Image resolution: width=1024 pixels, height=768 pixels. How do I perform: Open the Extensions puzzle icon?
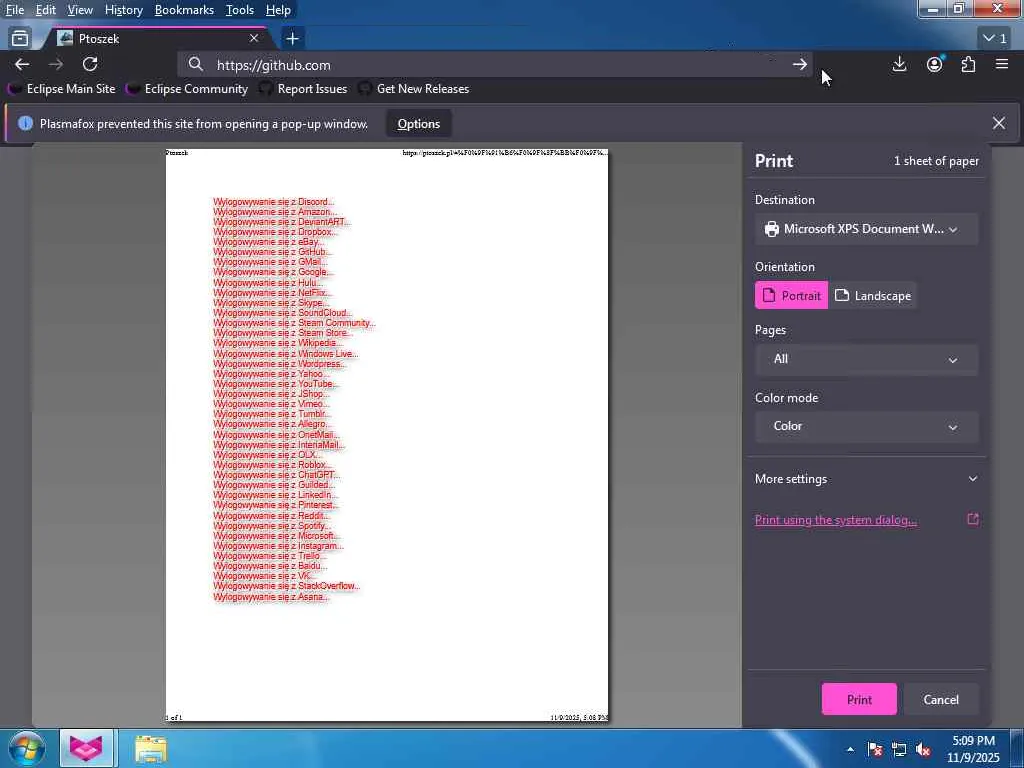click(968, 64)
